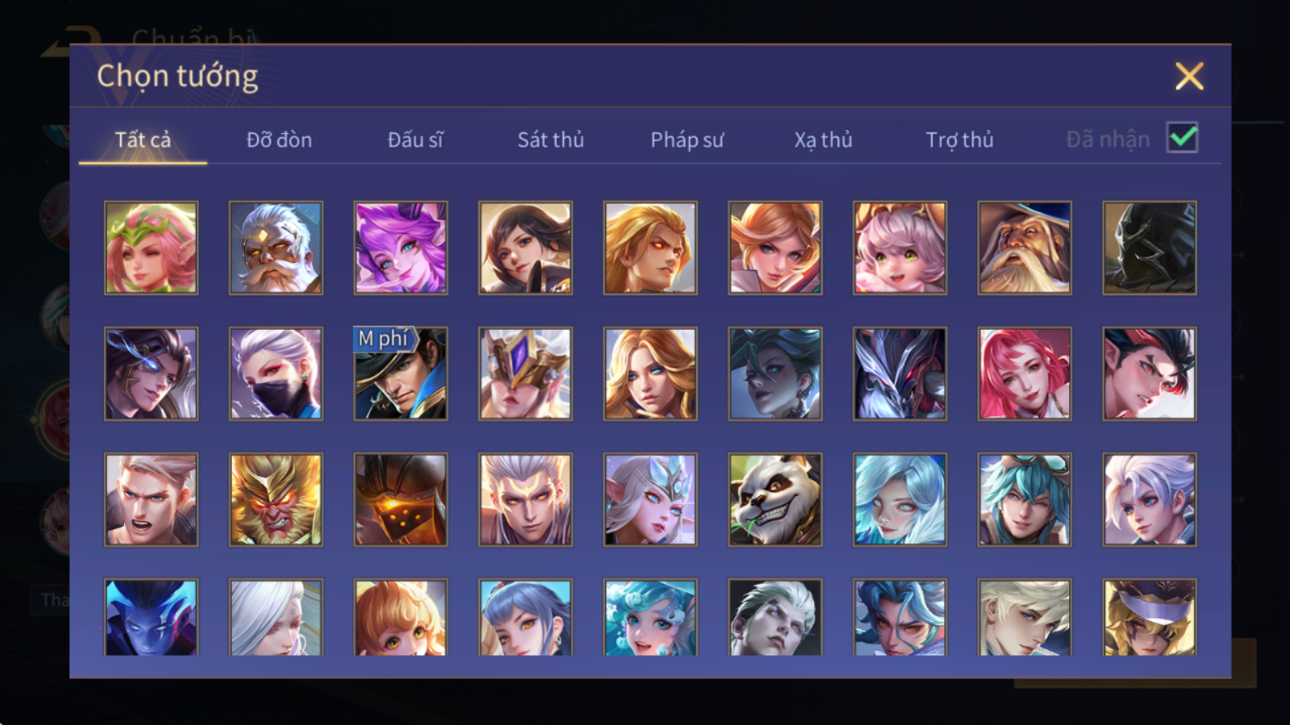Open the 'Đấu sĩ' tab
The width and height of the screenshot is (1290, 725).
coord(415,140)
